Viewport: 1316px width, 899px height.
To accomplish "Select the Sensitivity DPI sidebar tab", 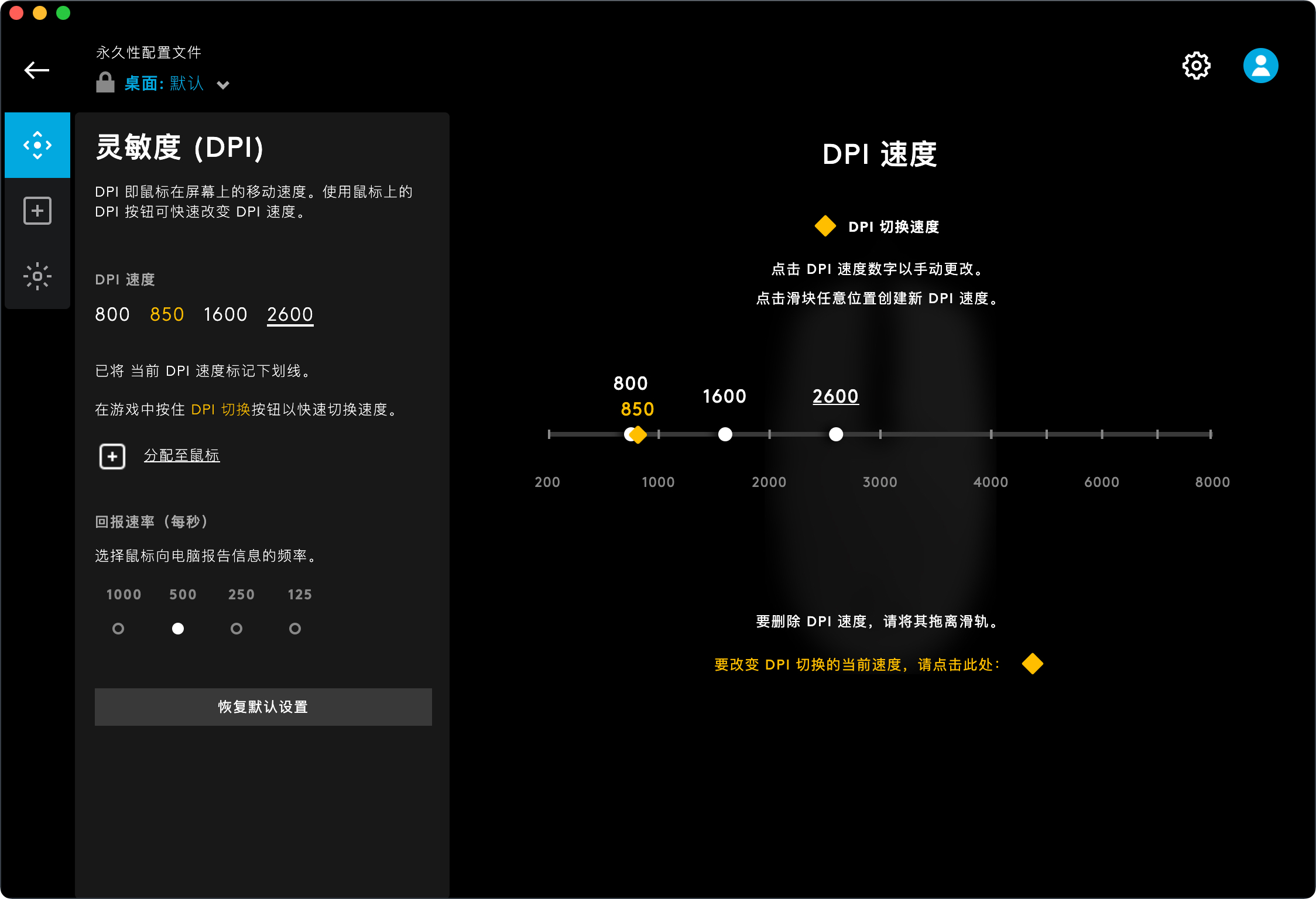I will [x=37, y=145].
